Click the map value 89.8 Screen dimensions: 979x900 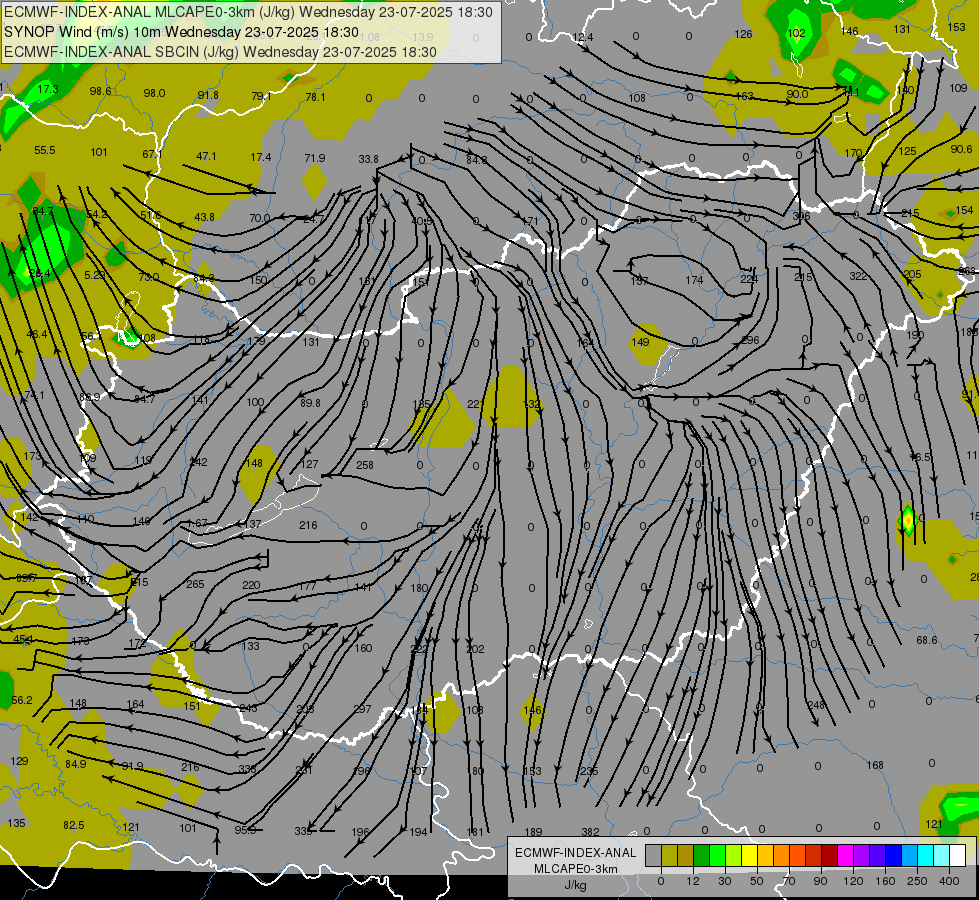tap(310, 403)
